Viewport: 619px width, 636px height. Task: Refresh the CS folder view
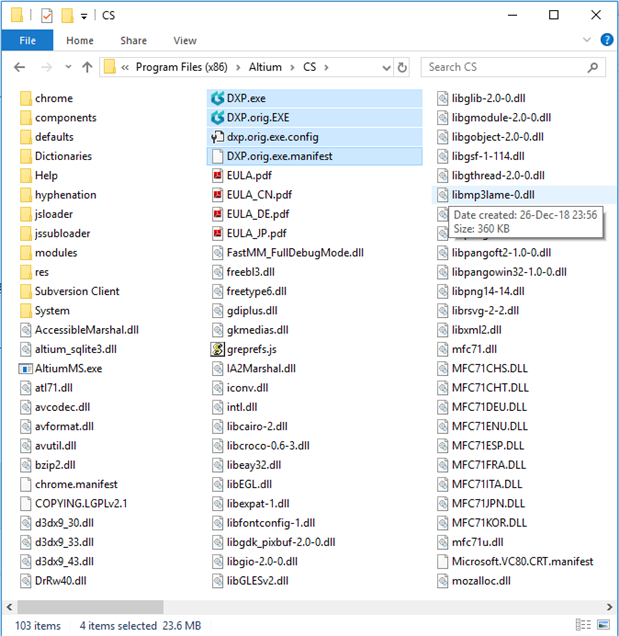pos(402,67)
